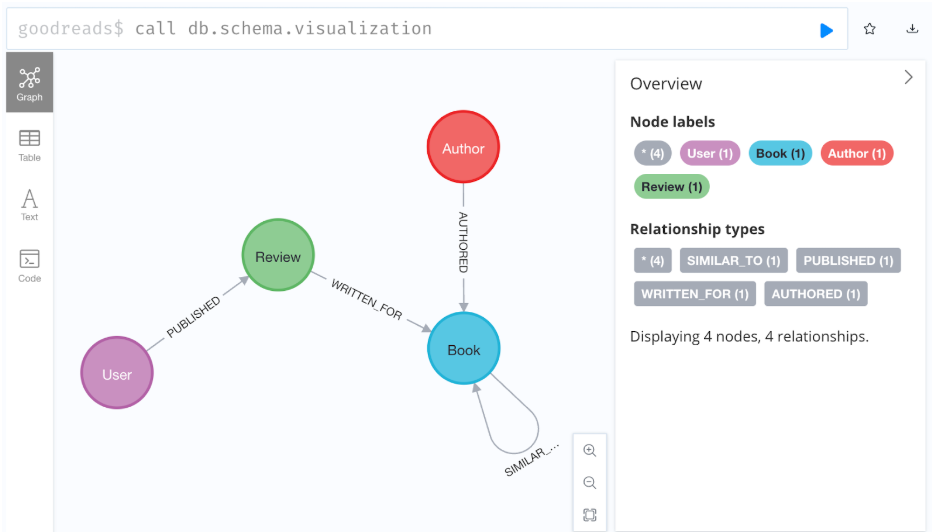The width and height of the screenshot is (932, 532).
Task: Select the Author node in graph
Action: 463,149
